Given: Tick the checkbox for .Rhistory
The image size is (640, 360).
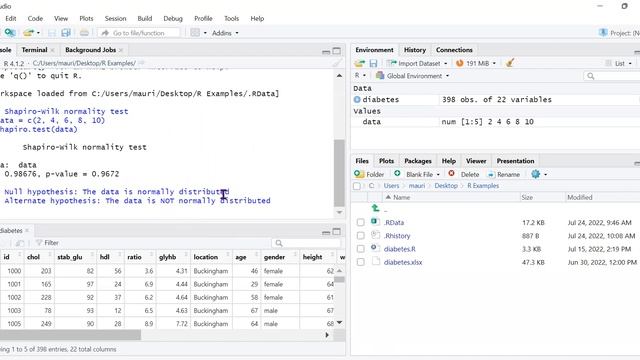Looking at the screenshot, I should (x=360, y=236).
